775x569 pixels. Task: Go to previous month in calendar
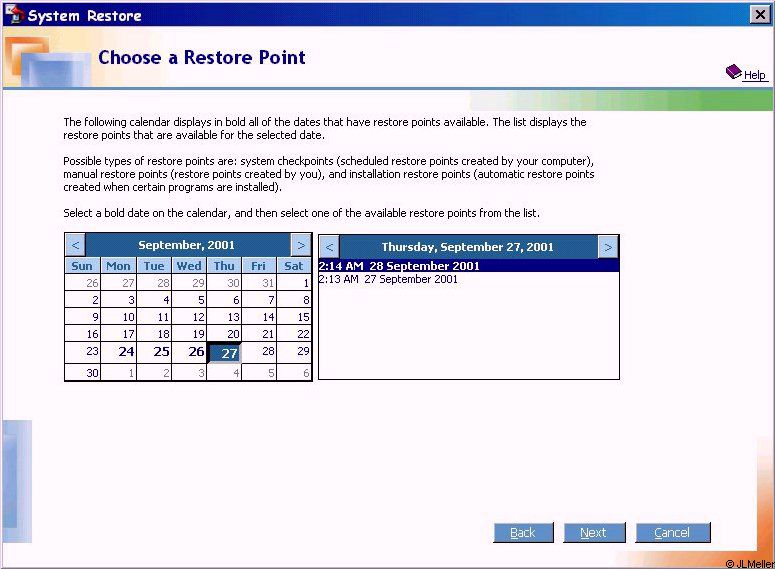coord(75,245)
